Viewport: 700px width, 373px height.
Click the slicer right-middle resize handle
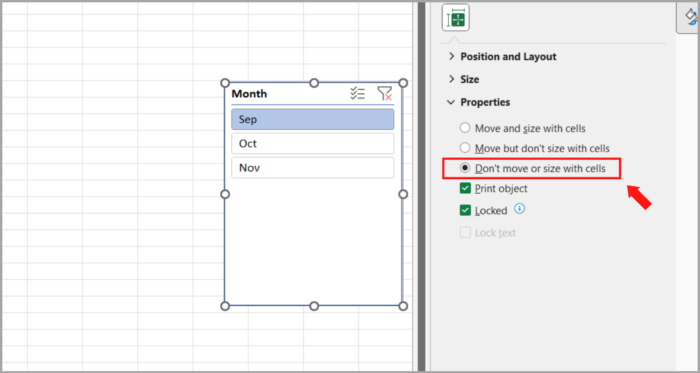[x=403, y=194]
